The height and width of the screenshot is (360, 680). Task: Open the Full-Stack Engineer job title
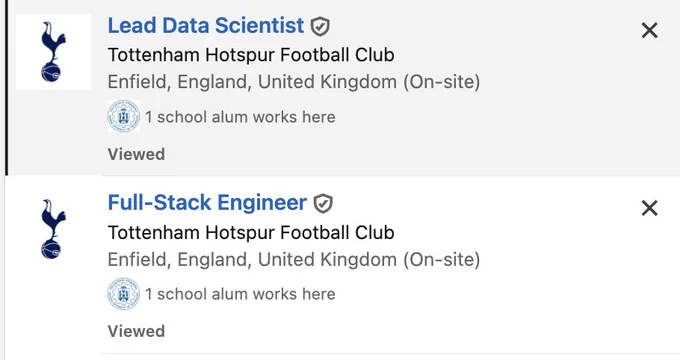(207, 203)
